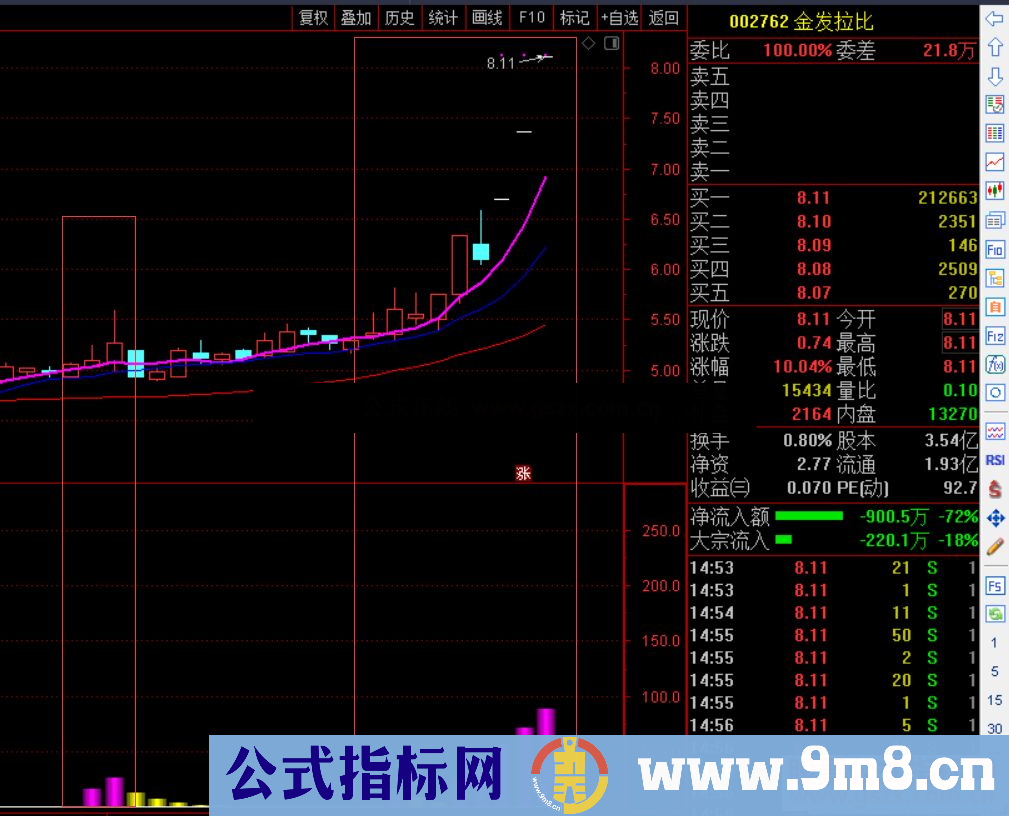Click the quote list icon in right sidebar

click(x=994, y=133)
